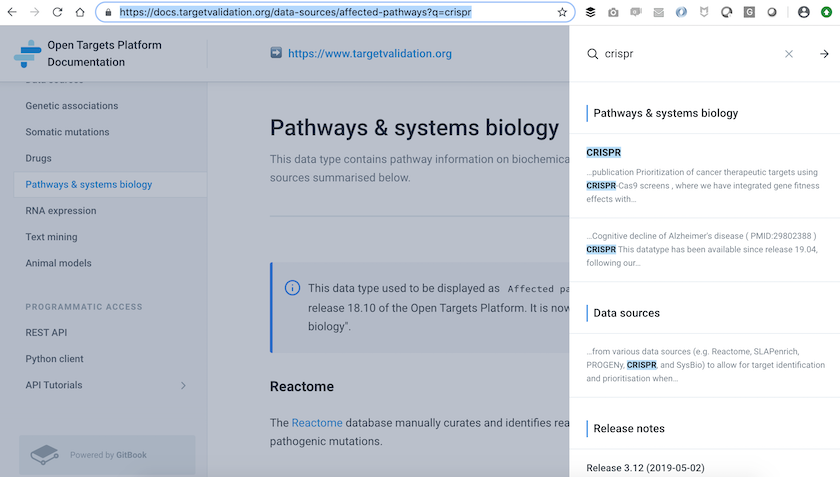Focus the crispr search input field
Viewport: 840px width, 477px height.
click(x=691, y=54)
